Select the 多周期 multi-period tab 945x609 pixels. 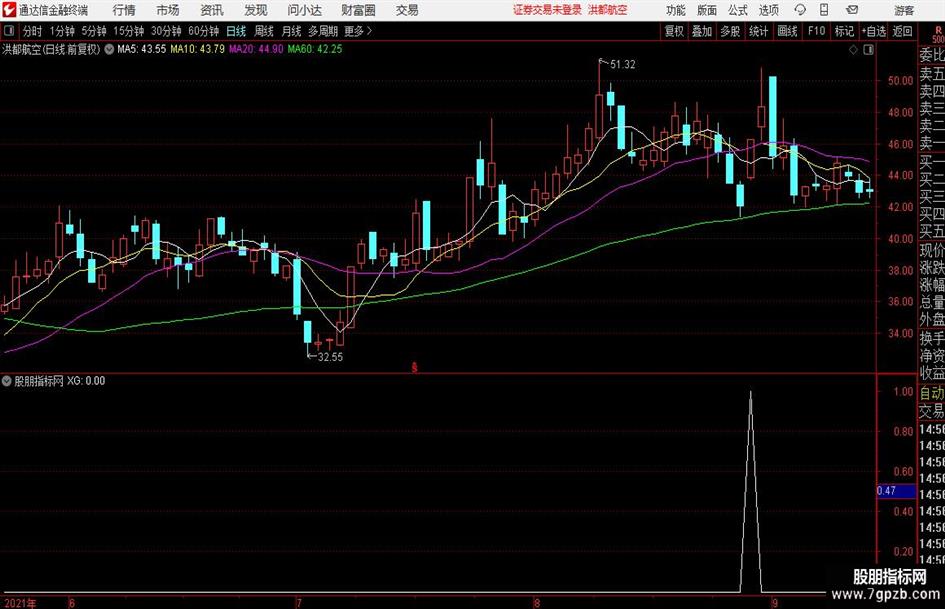coord(323,31)
